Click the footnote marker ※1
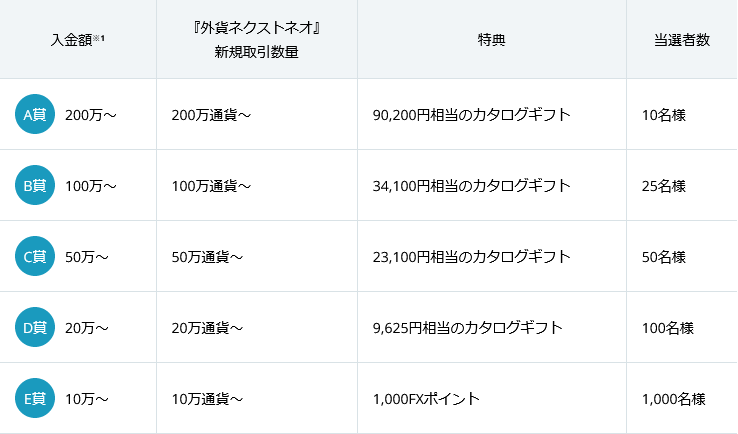Image resolution: width=738 pixels, height=434 pixels. click(x=100, y=37)
